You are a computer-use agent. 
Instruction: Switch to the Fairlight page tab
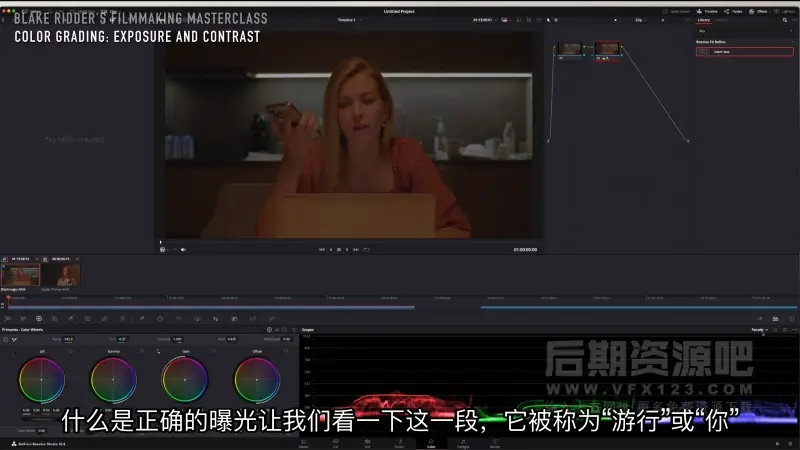pos(462,443)
